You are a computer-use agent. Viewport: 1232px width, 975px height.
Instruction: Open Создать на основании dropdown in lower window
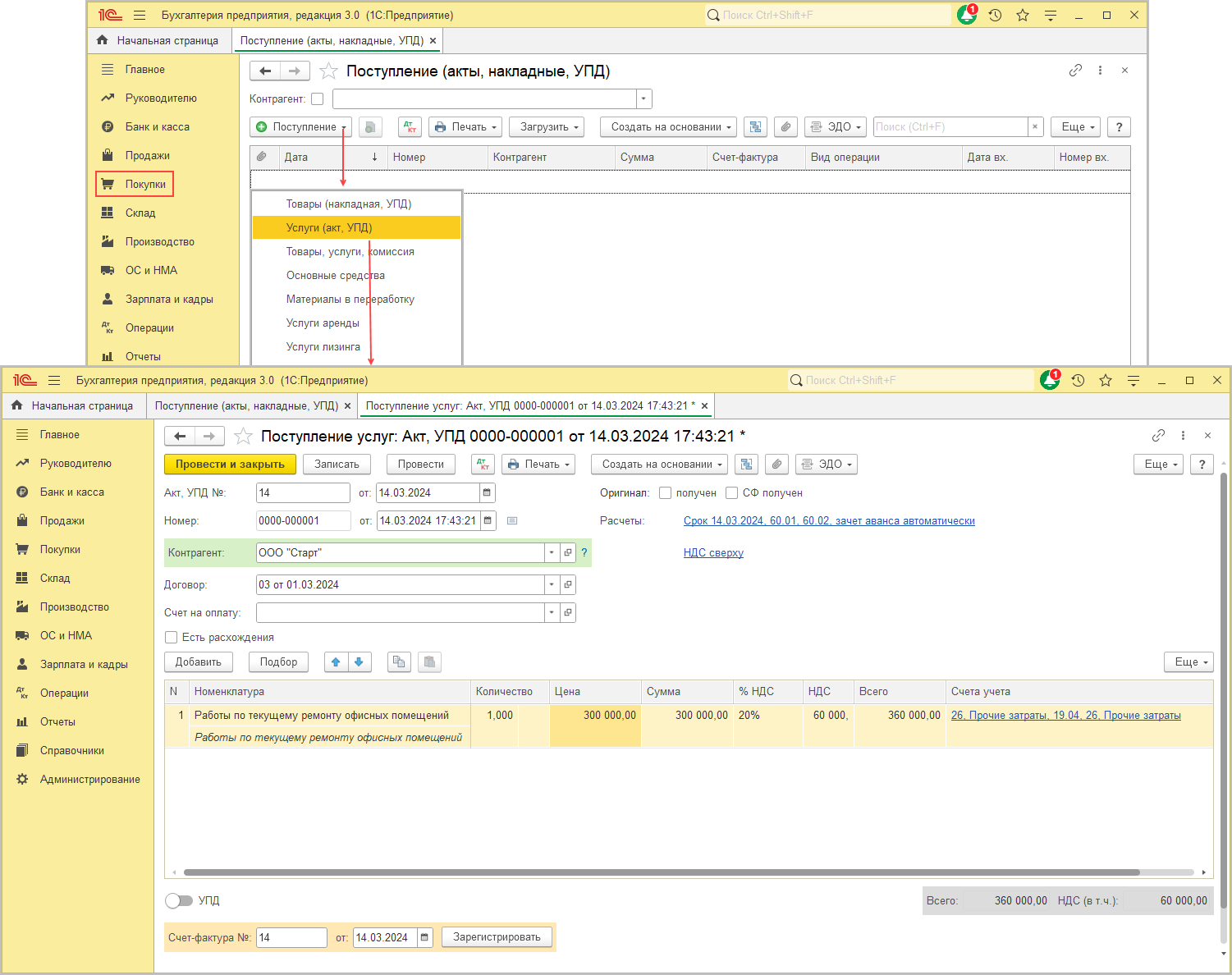[659, 465]
